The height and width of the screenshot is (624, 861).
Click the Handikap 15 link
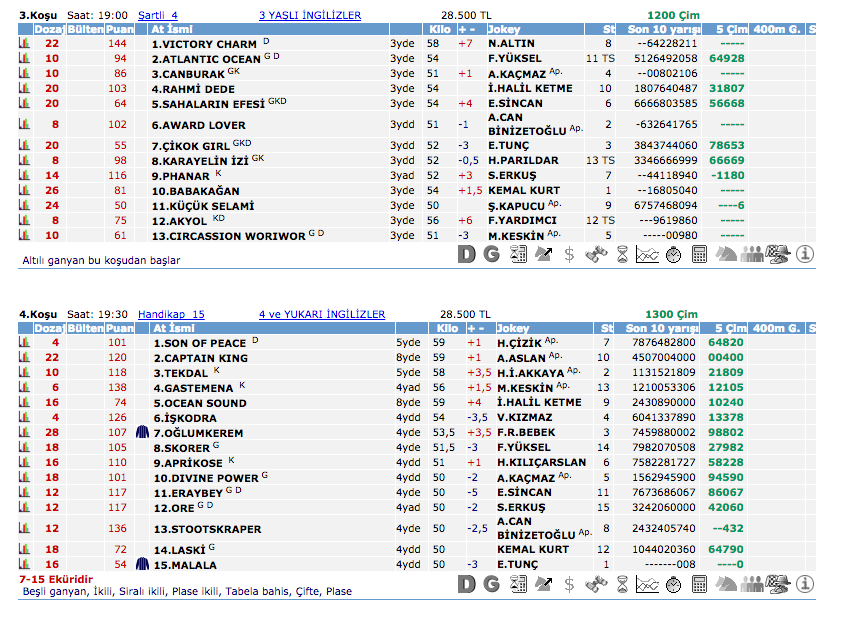(171, 314)
